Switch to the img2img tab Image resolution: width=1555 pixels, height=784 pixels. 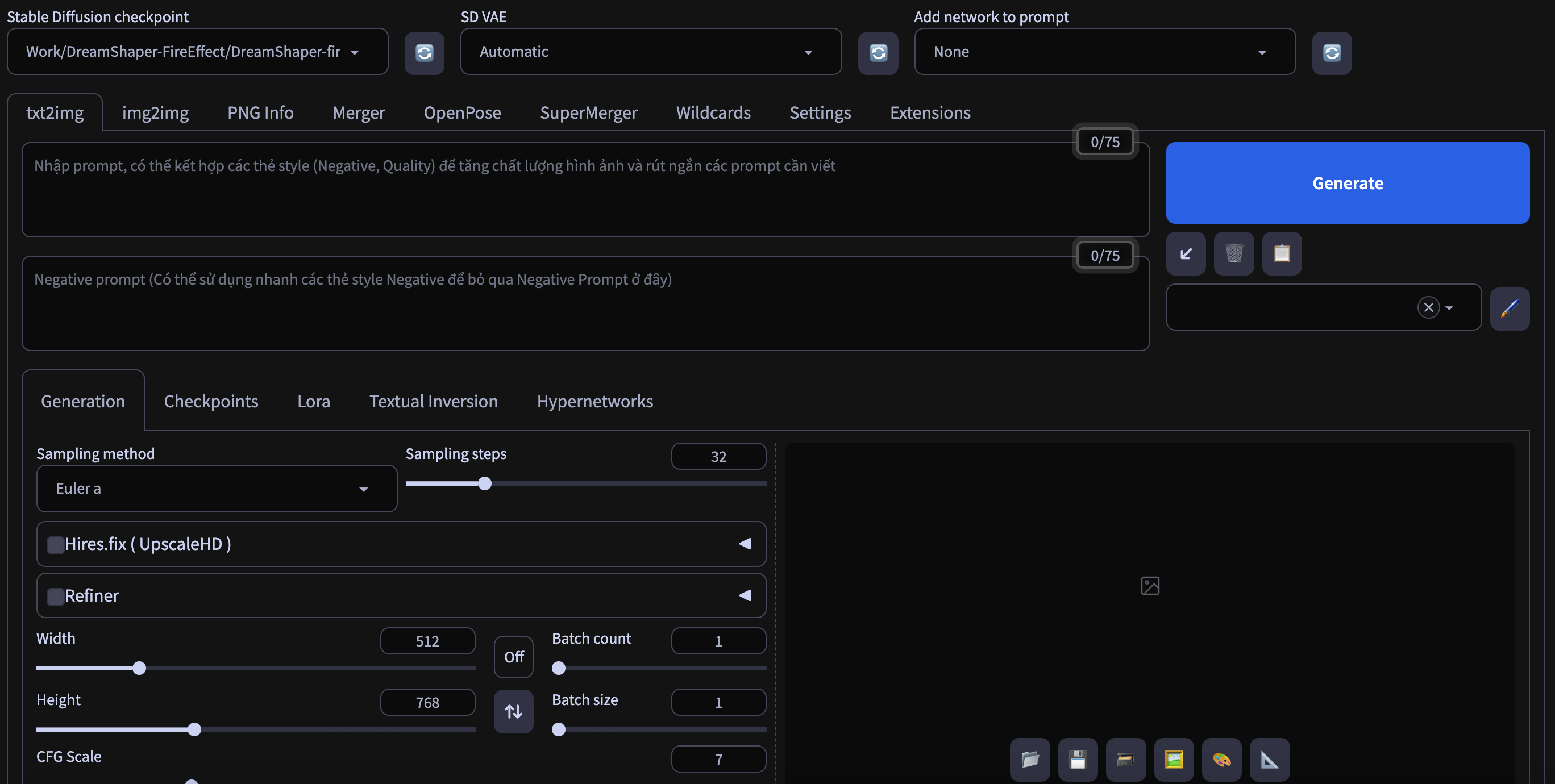[x=155, y=113]
